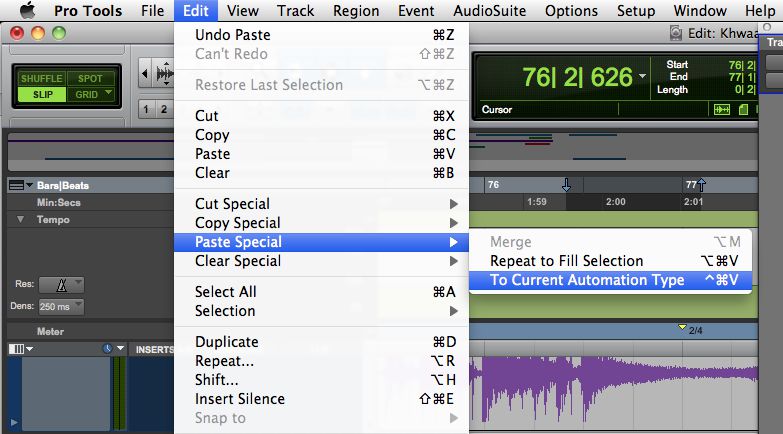This screenshot has height=434, width=783.
Task: Toggle Slip edit mode
Action: coord(42,94)
